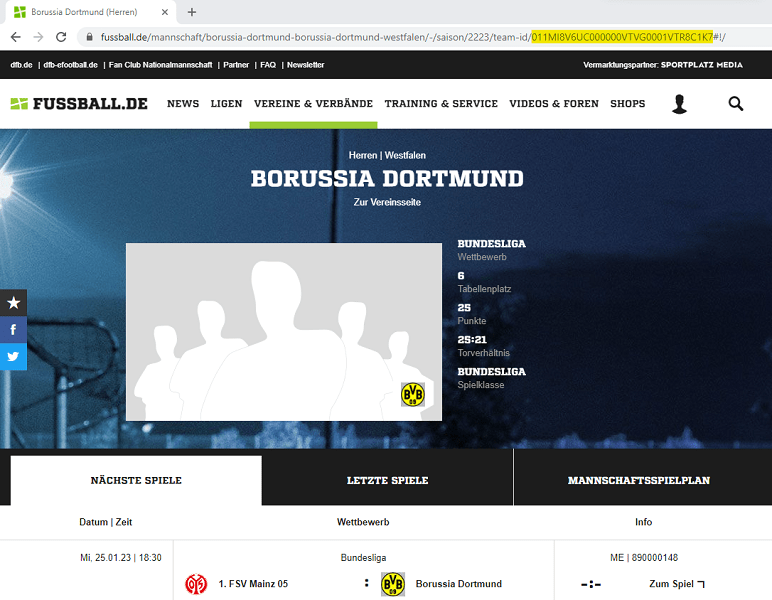Focus the URL address bar
772x600 pixels.
pos(413,37)
